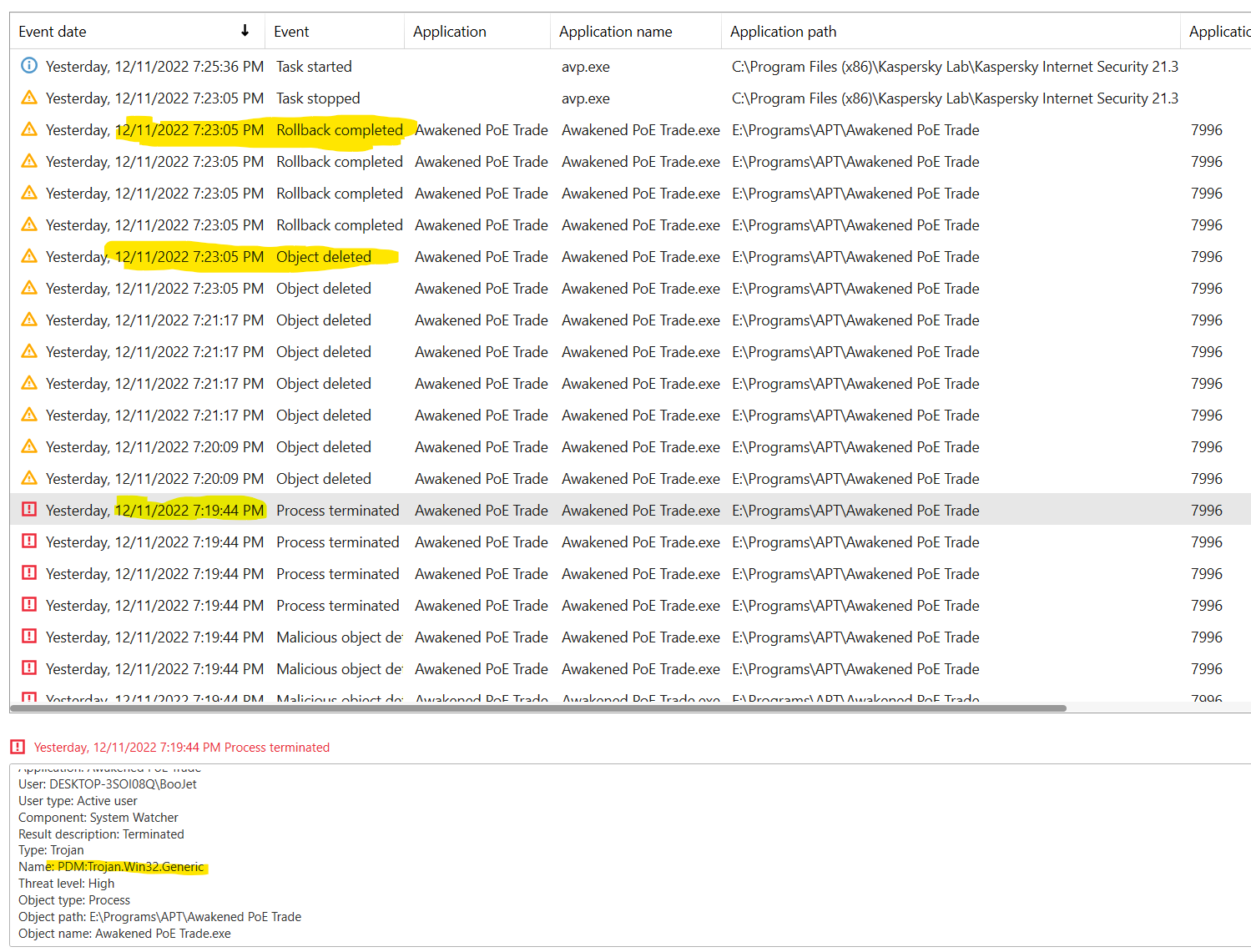Select the highlighted Process terminated event row

501,509
